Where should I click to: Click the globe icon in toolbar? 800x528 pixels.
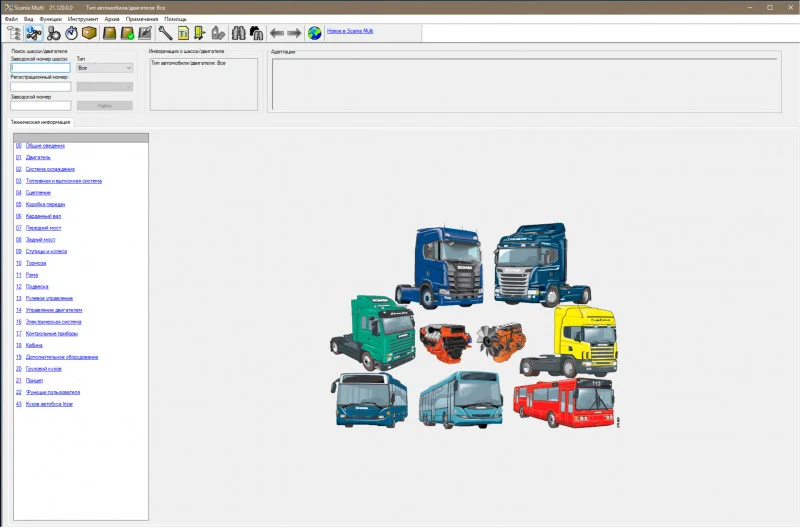click(x=314, y=34)
